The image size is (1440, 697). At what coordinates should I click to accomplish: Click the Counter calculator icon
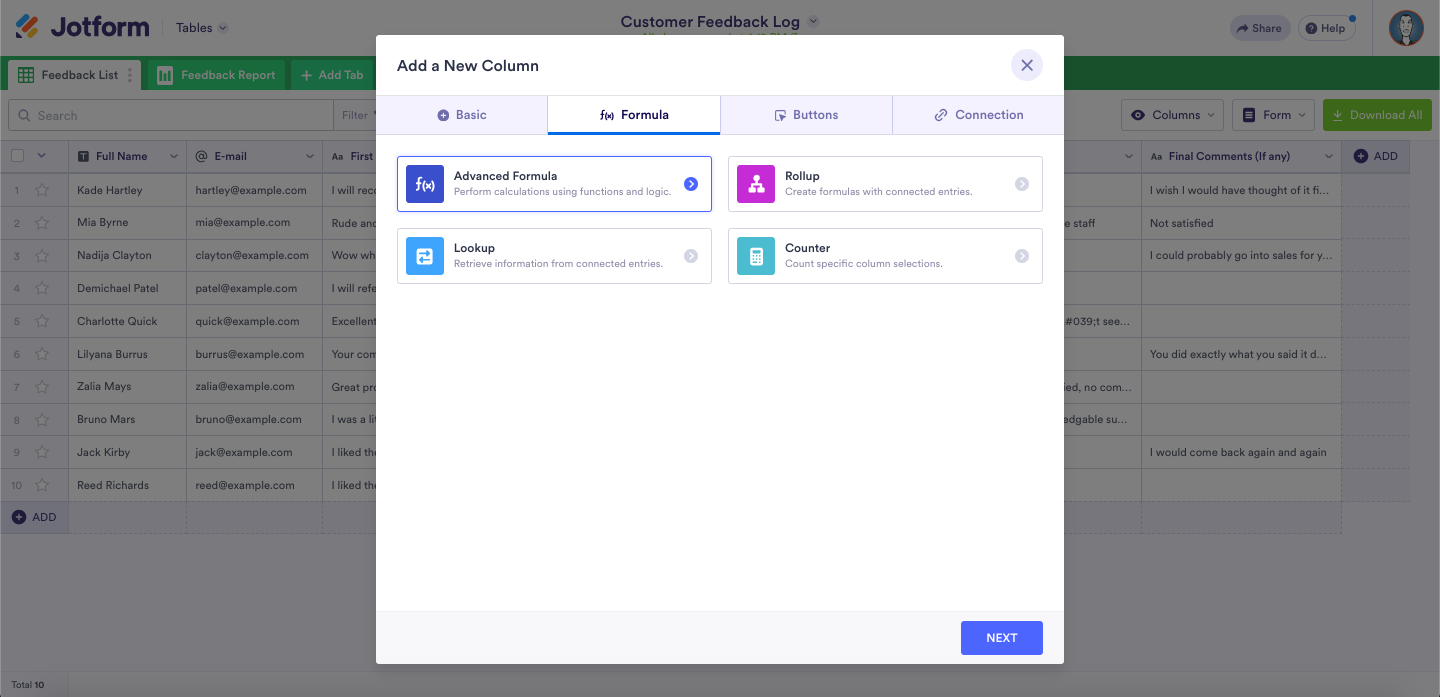pyautogui.click(x=756, y=256)
